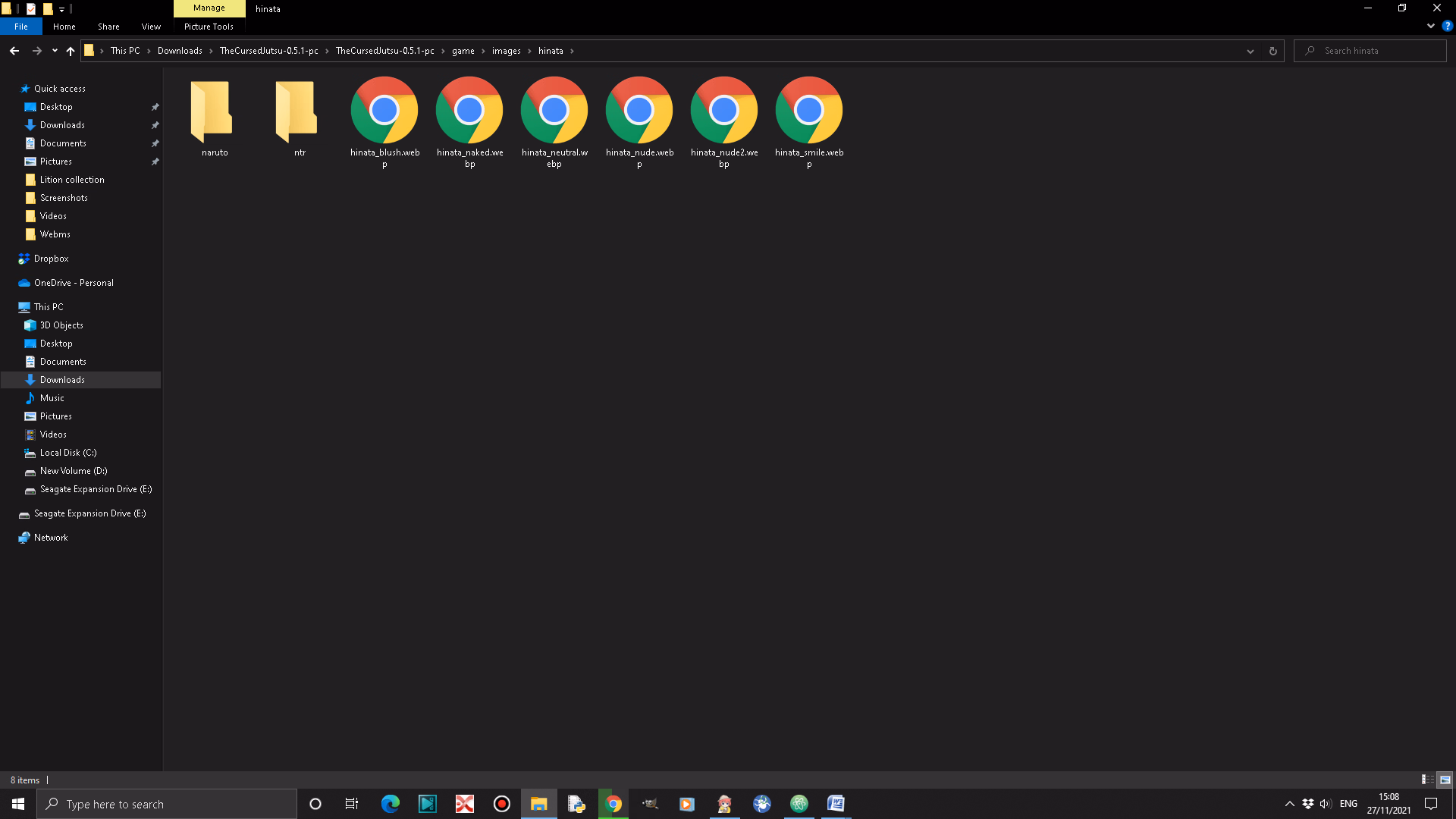Image resolution: width=1456 pixels, height=819 pixels.
Task: Navigate to images in breadcrumb path
Action: point(507,51)
